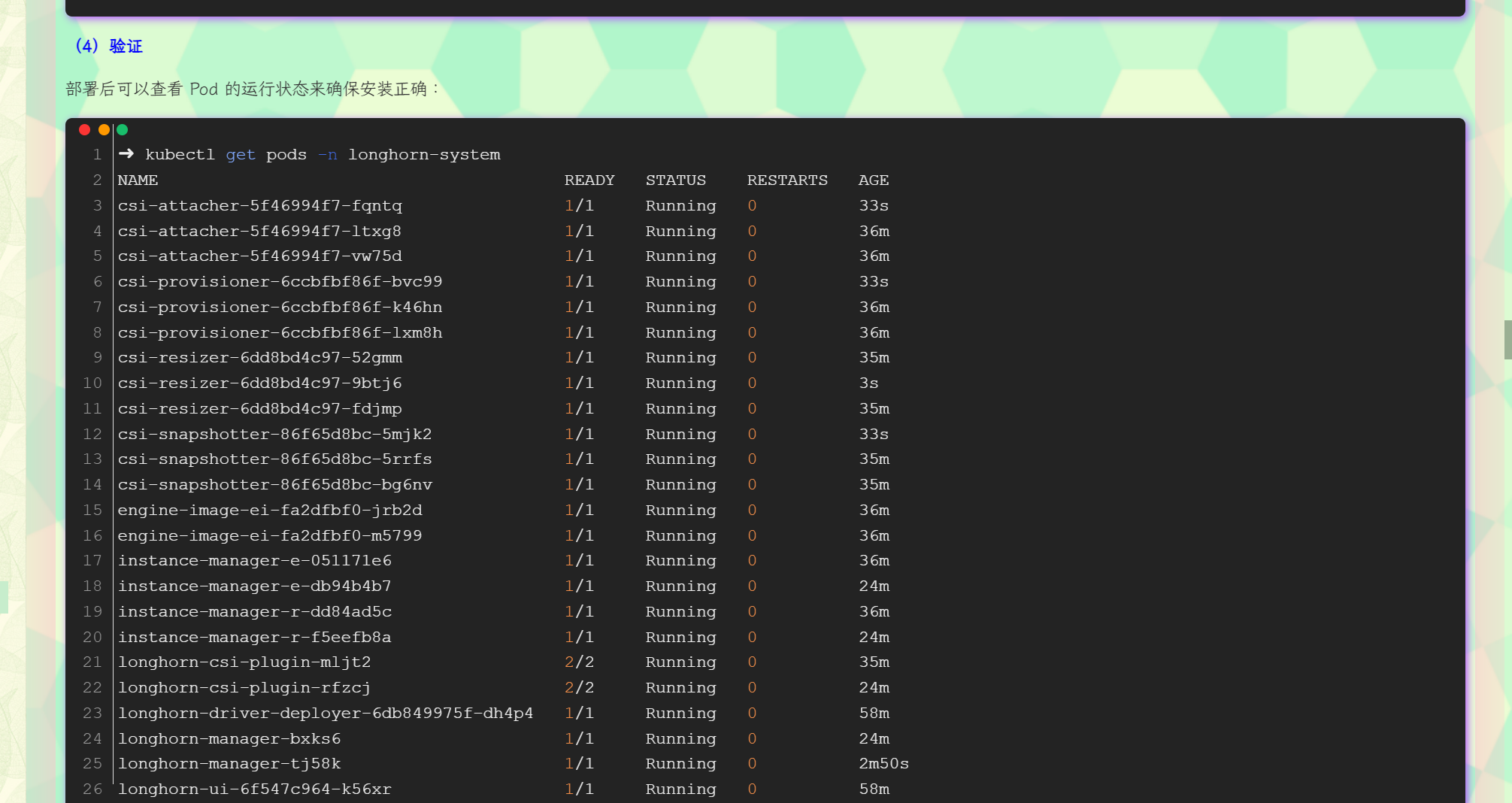Click the kubectl get pods command line
1512x803 pixels.
309,155
